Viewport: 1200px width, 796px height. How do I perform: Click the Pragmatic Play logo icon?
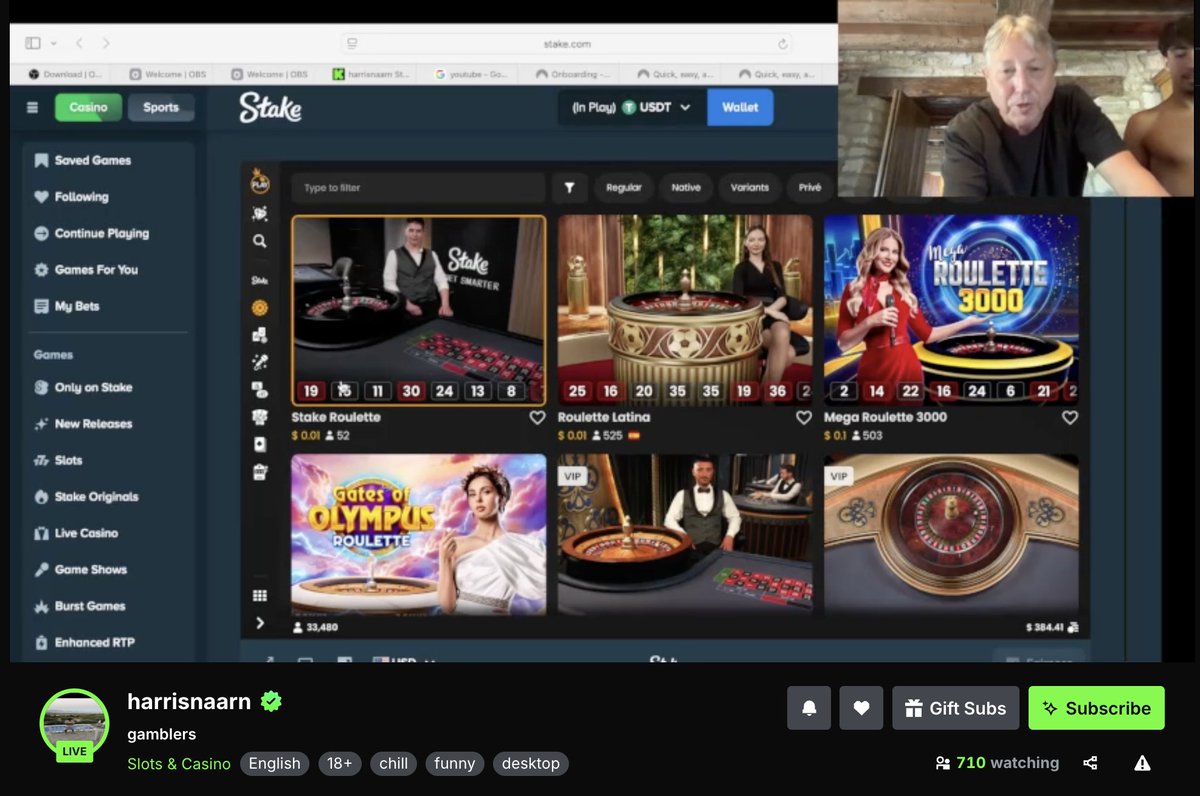pos(260,181)
